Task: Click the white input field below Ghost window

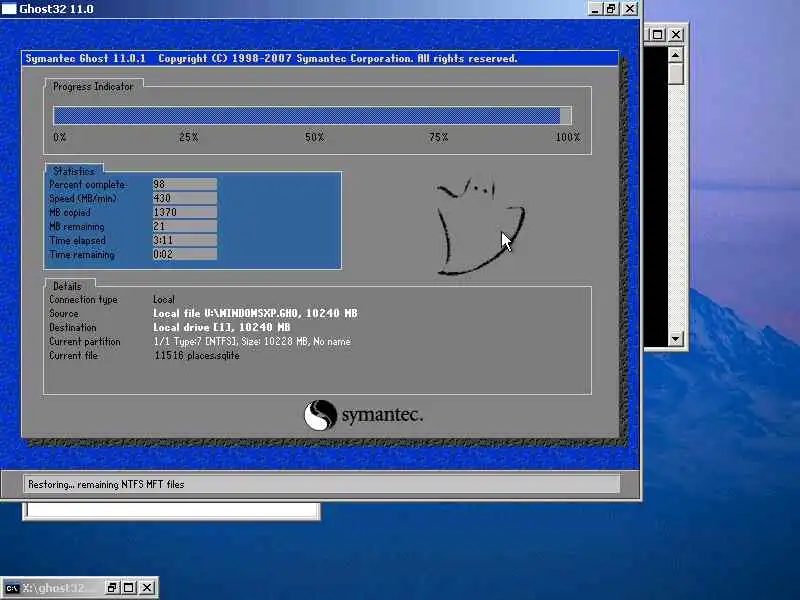Action: click(x=171, y=511)
